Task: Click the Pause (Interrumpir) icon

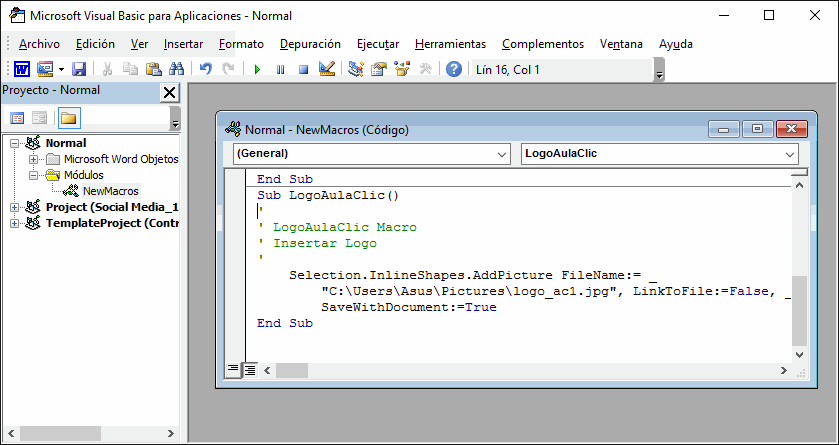Action: click(x=280, y=70)
